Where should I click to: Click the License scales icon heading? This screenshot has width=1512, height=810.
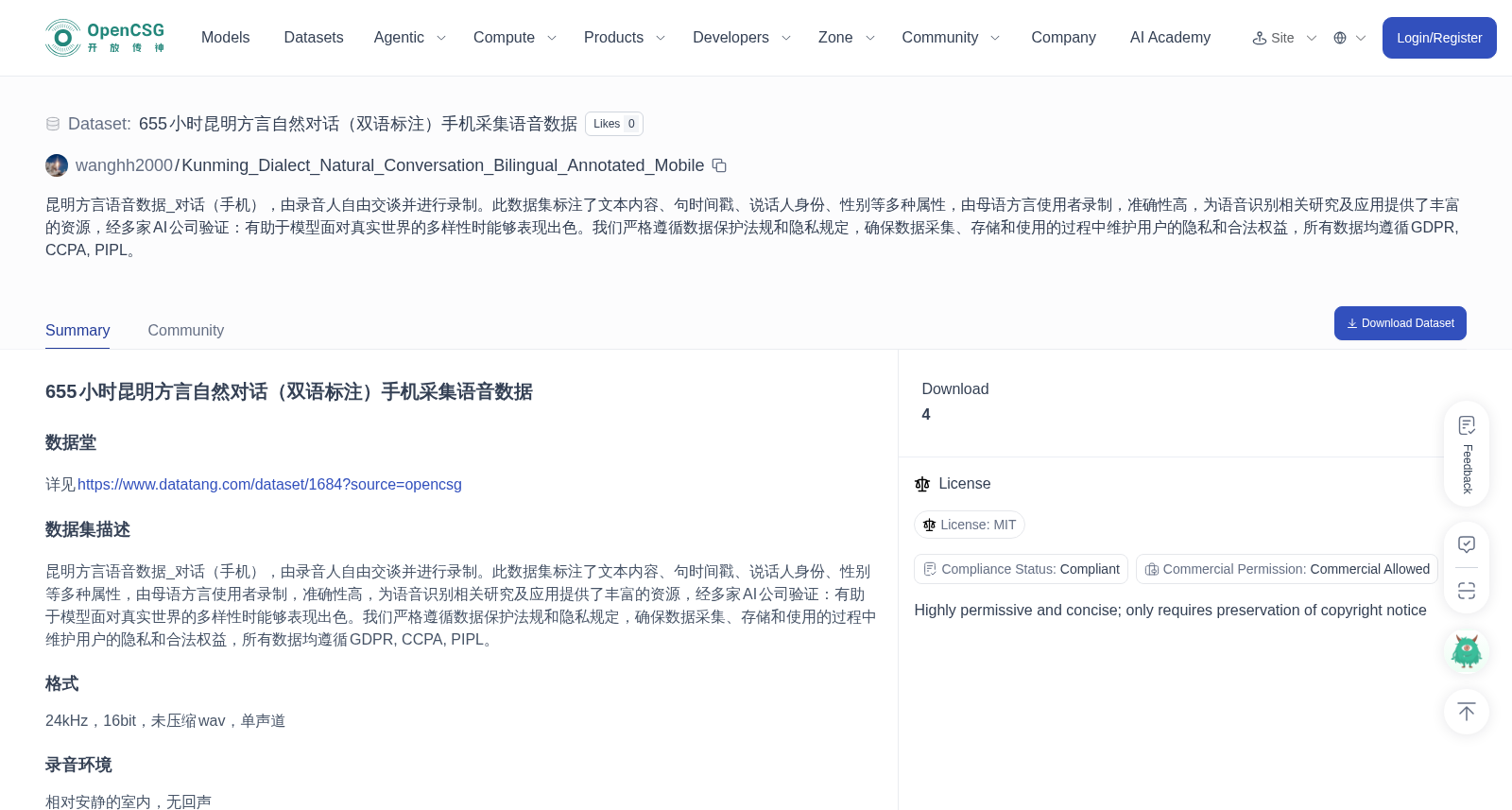(922, 484)
